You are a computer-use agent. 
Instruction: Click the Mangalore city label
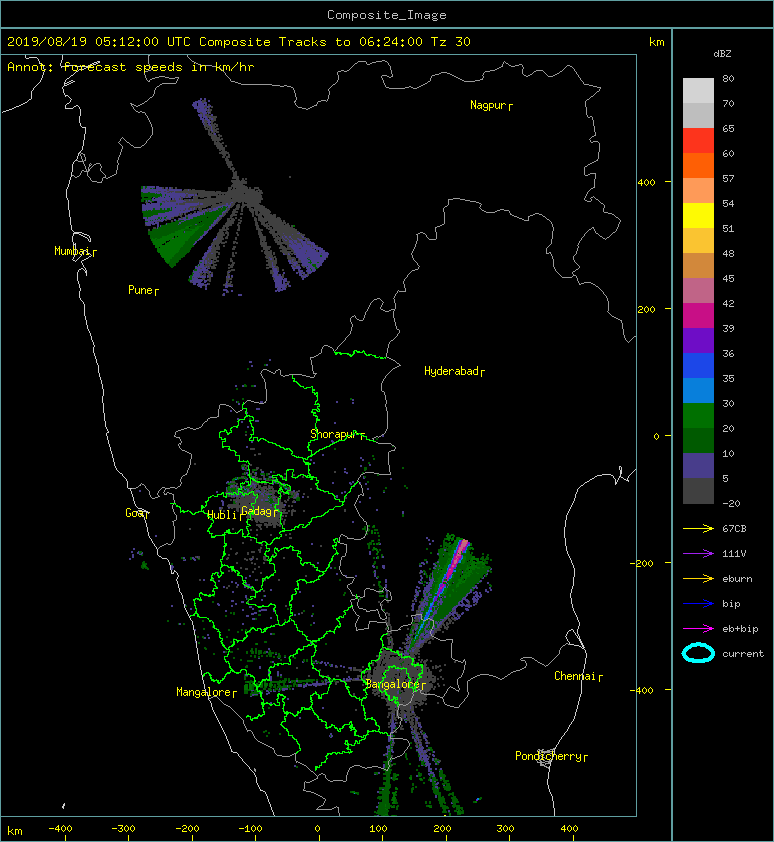204,692
